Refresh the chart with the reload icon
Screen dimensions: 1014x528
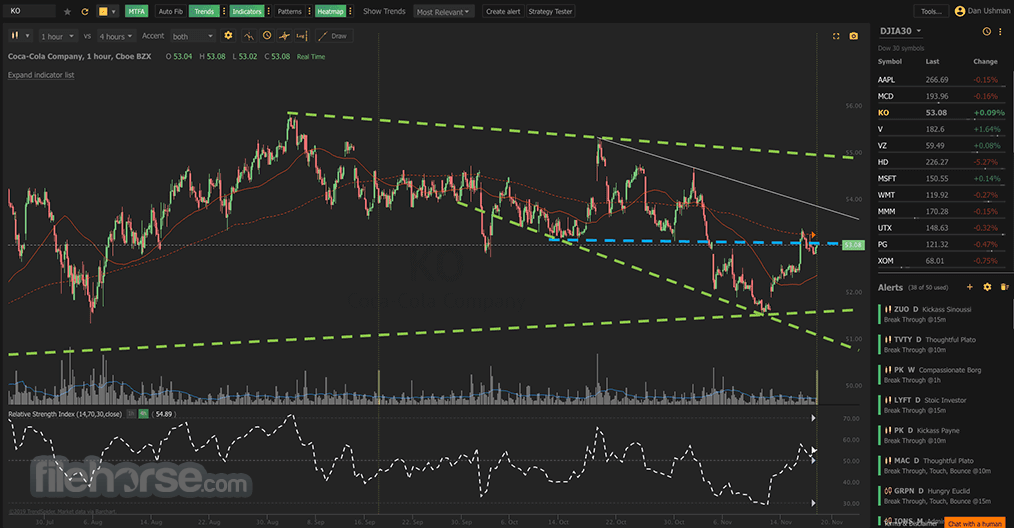click(x=85, y=12)
